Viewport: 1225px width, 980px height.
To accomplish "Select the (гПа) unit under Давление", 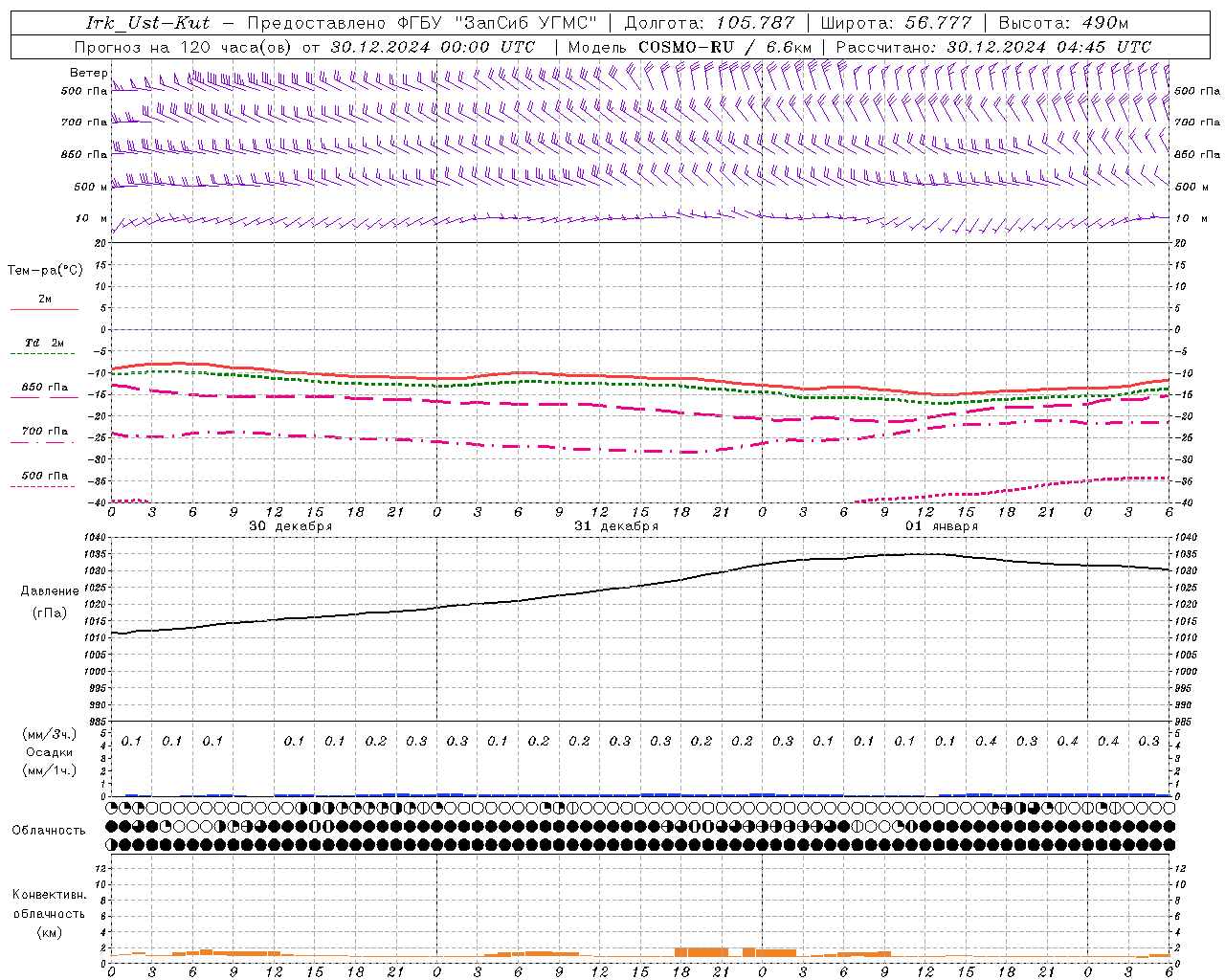I will pos(50,612).
